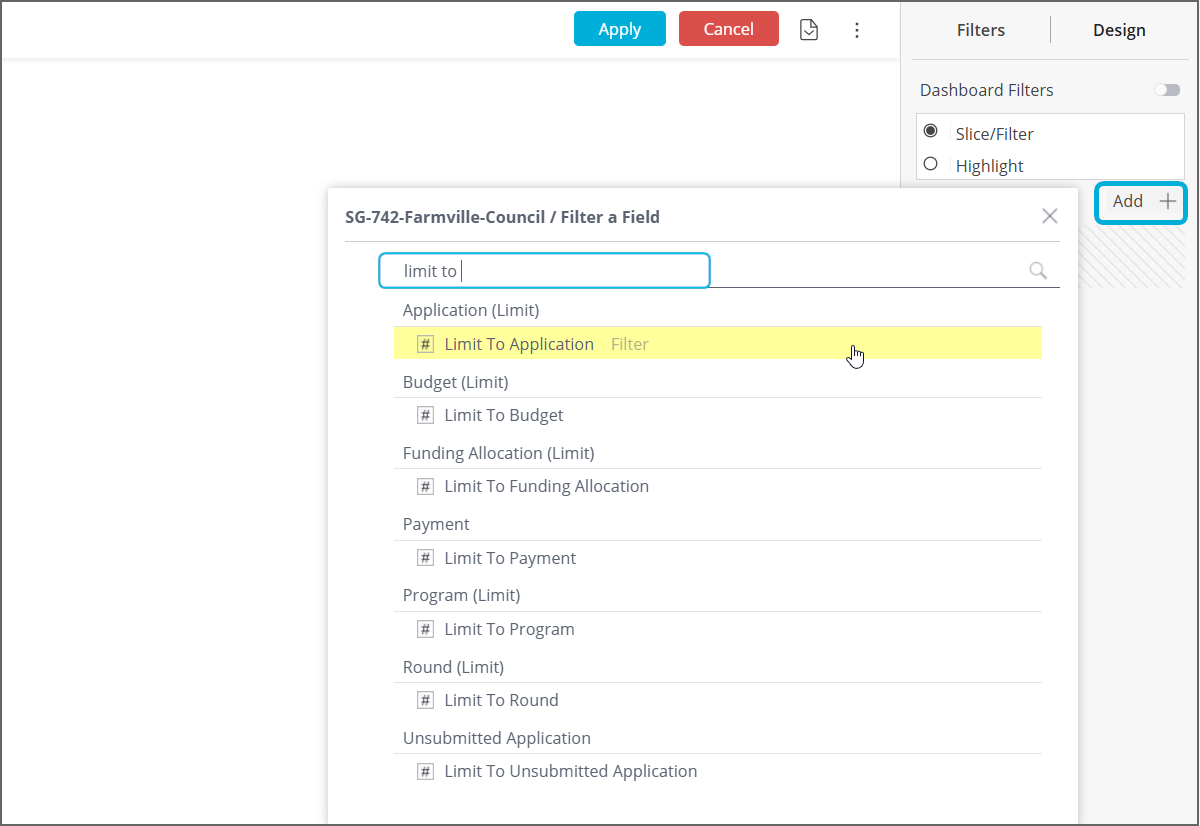Select Limit To Funding Allocation field
Image resolution: width=1200 pixels, height=826 pixels.
[546, 486]
